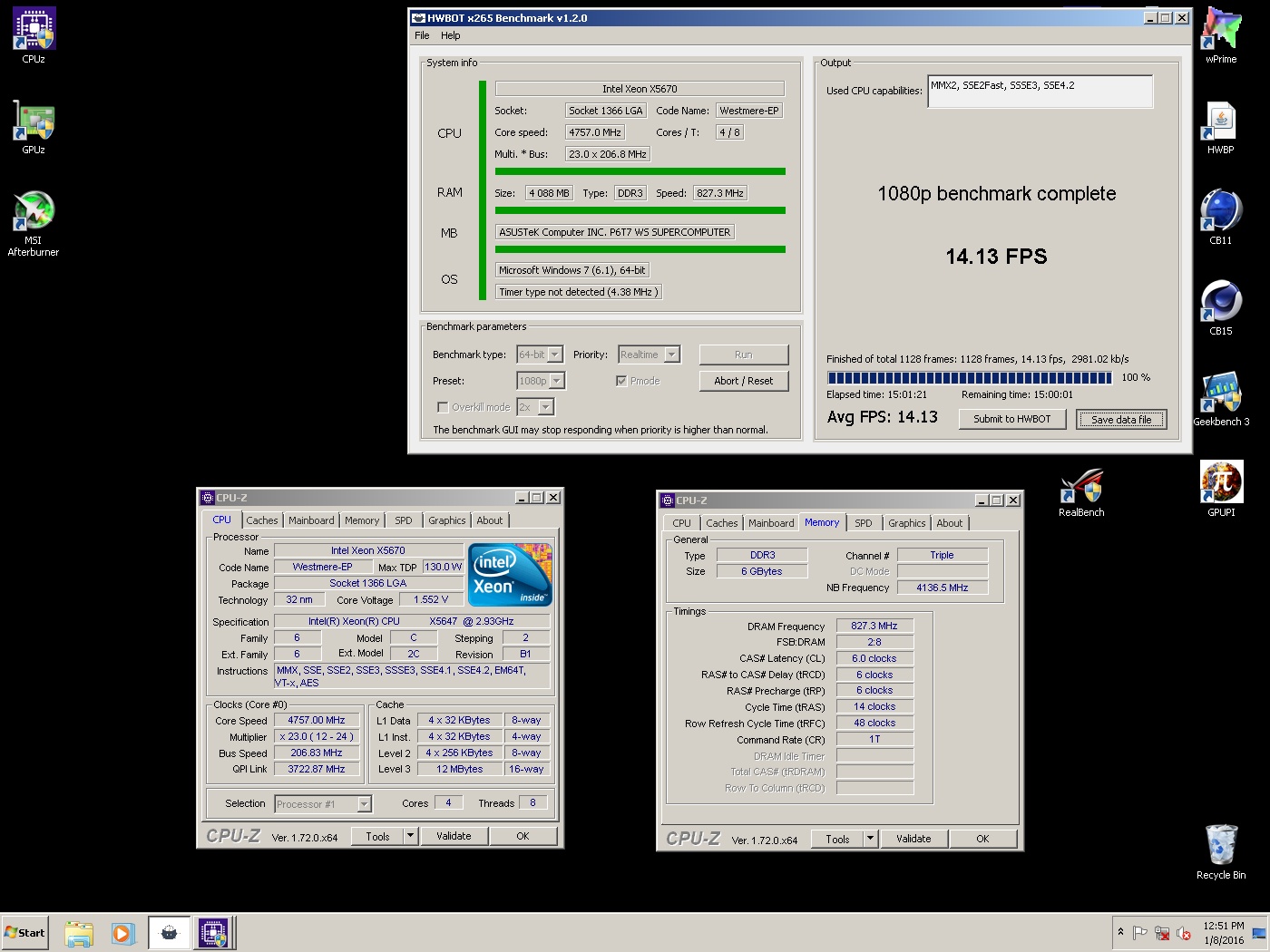Viewport: 1270px width, 952px height.
Task: Open the HWBP desktop shortcut
Action: click(x=1221, y=127)
